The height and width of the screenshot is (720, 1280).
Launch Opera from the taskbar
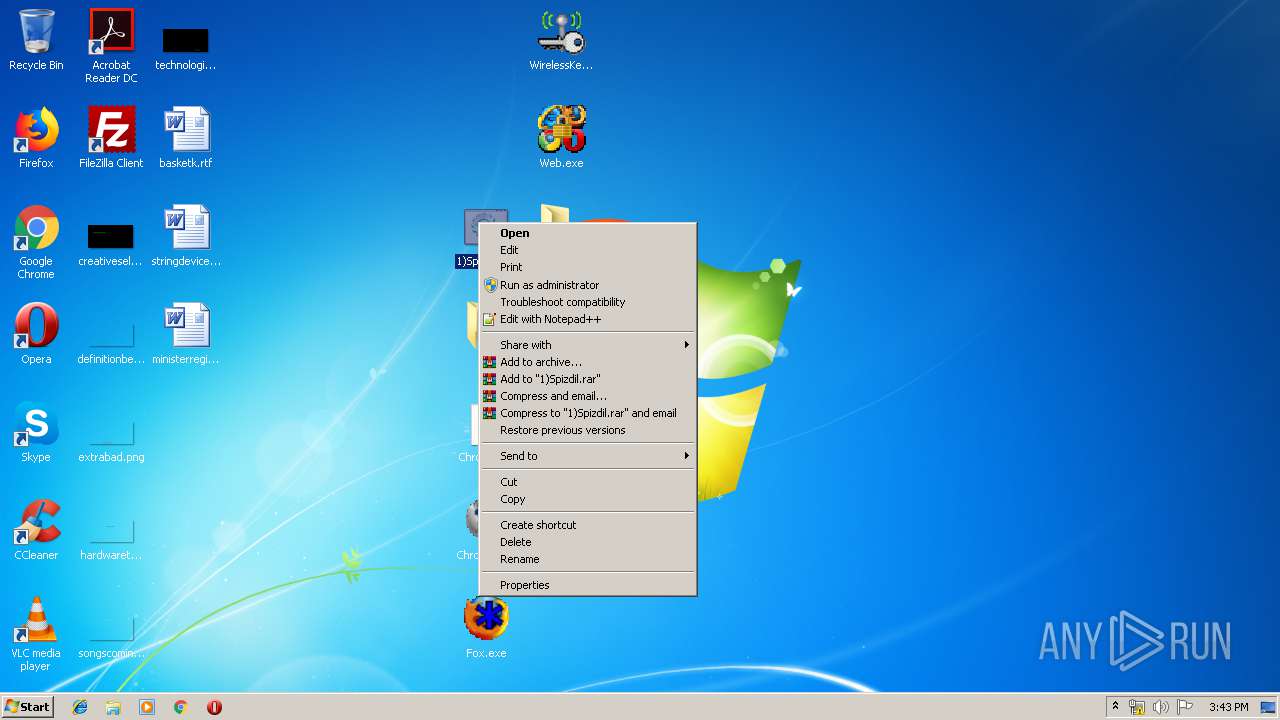click(x=214, y=707)
